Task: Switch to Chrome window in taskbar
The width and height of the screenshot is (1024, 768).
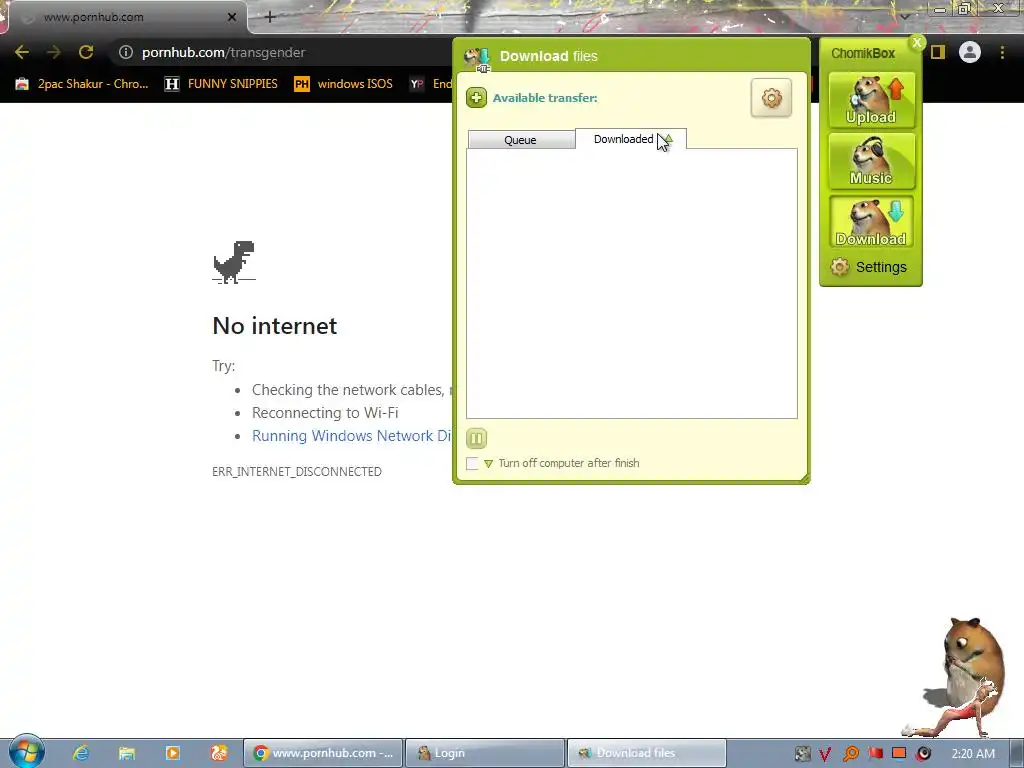Action: click(323, 753)
